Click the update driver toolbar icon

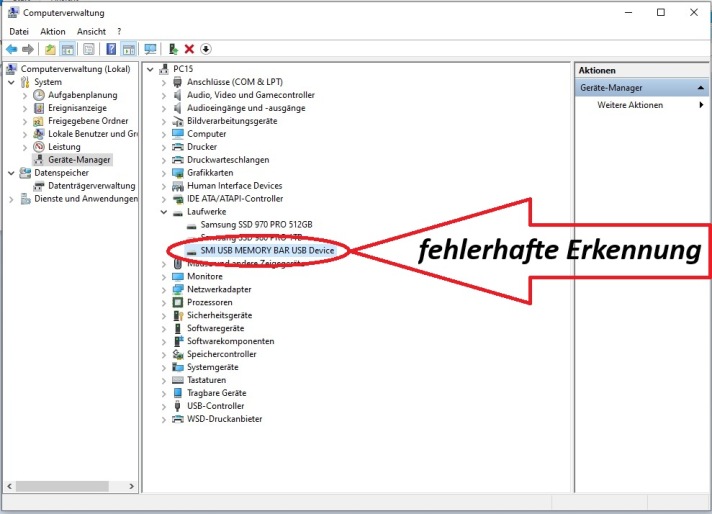(173, 49)
